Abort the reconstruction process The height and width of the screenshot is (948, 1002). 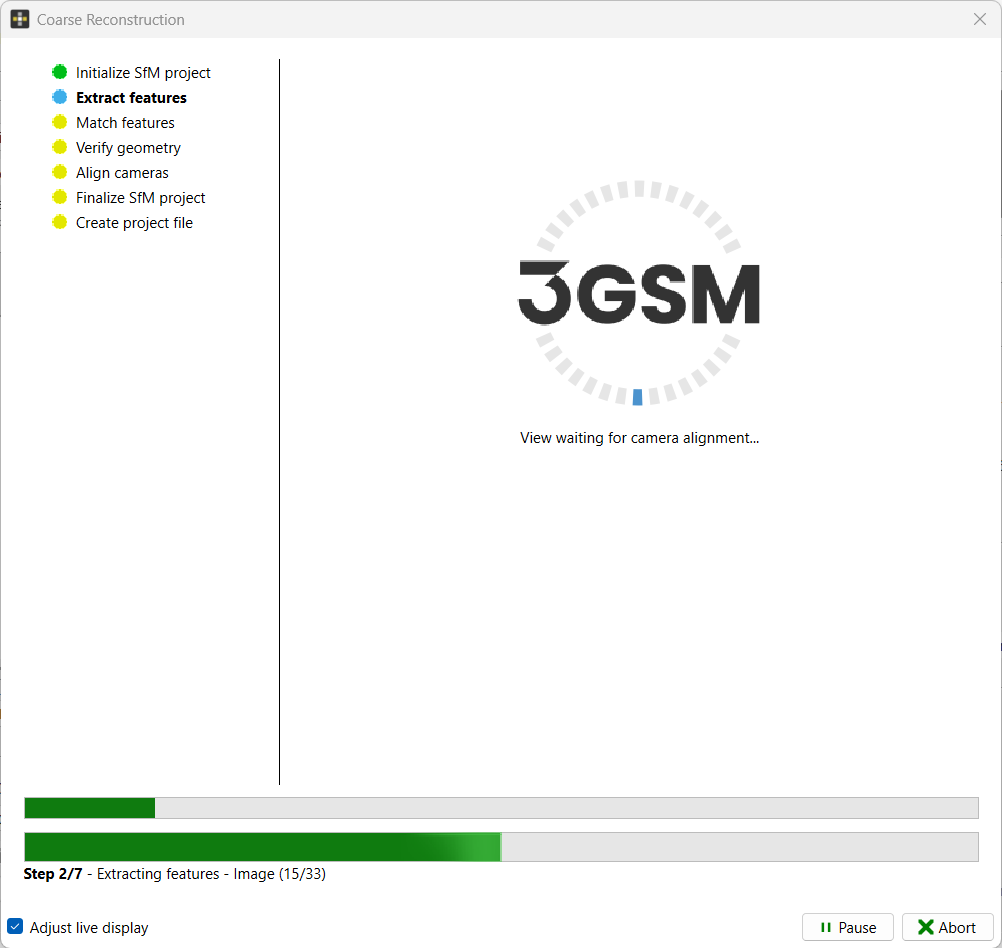click(947, 927)
